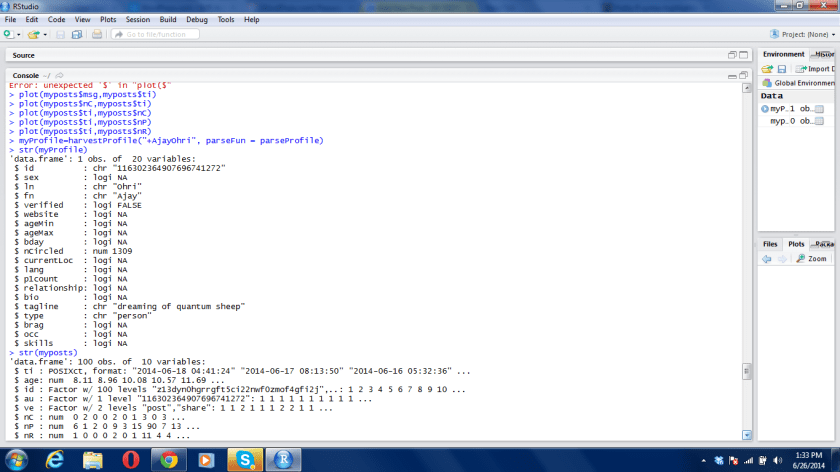Open the Global Environment dropdown
This screenshot has height=472, width=840.
coord(798,83)
